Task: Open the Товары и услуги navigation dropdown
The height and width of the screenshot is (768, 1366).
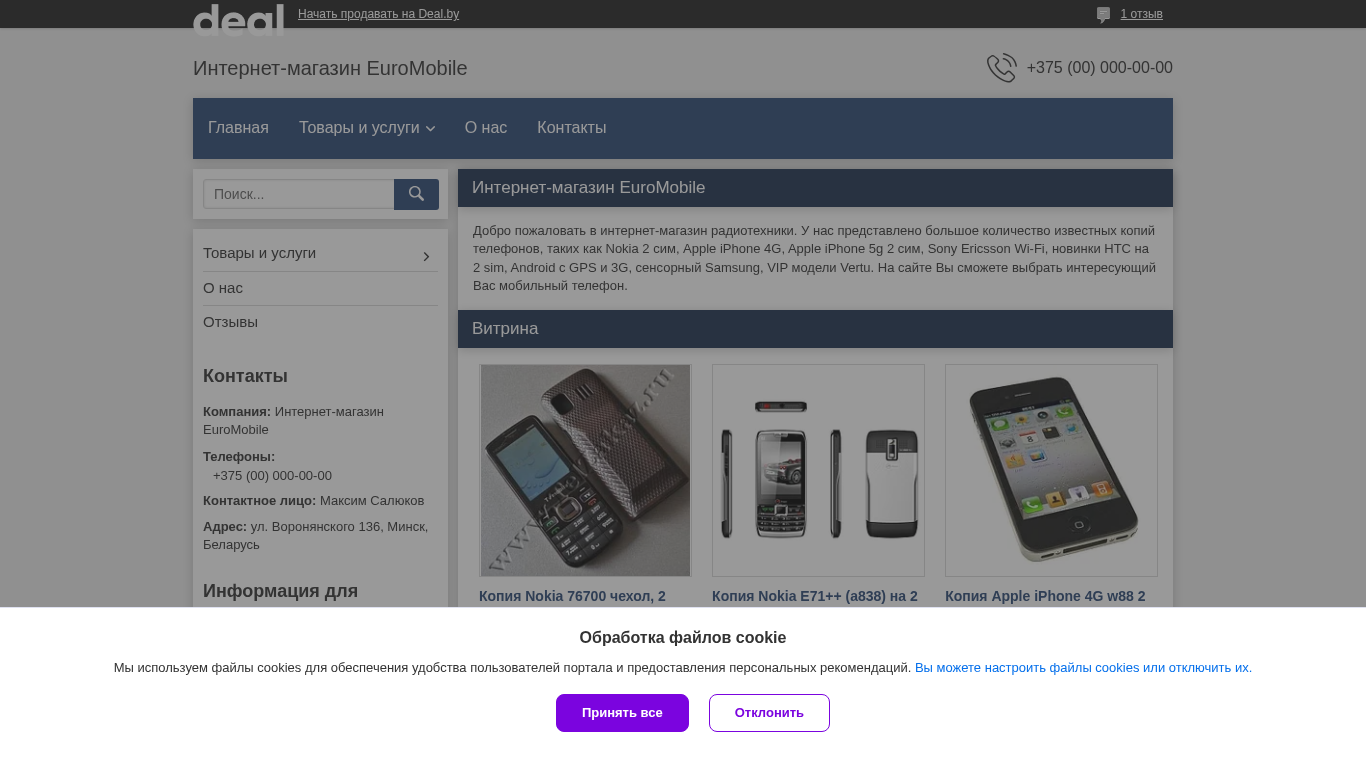Action: (366, 128)
